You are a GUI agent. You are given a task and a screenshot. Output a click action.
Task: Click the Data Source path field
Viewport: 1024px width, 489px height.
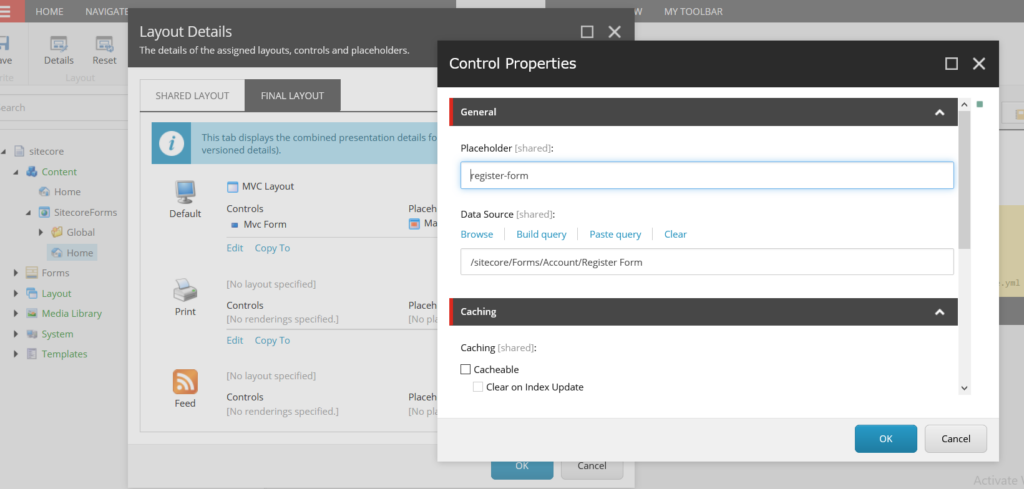point(707,262)
